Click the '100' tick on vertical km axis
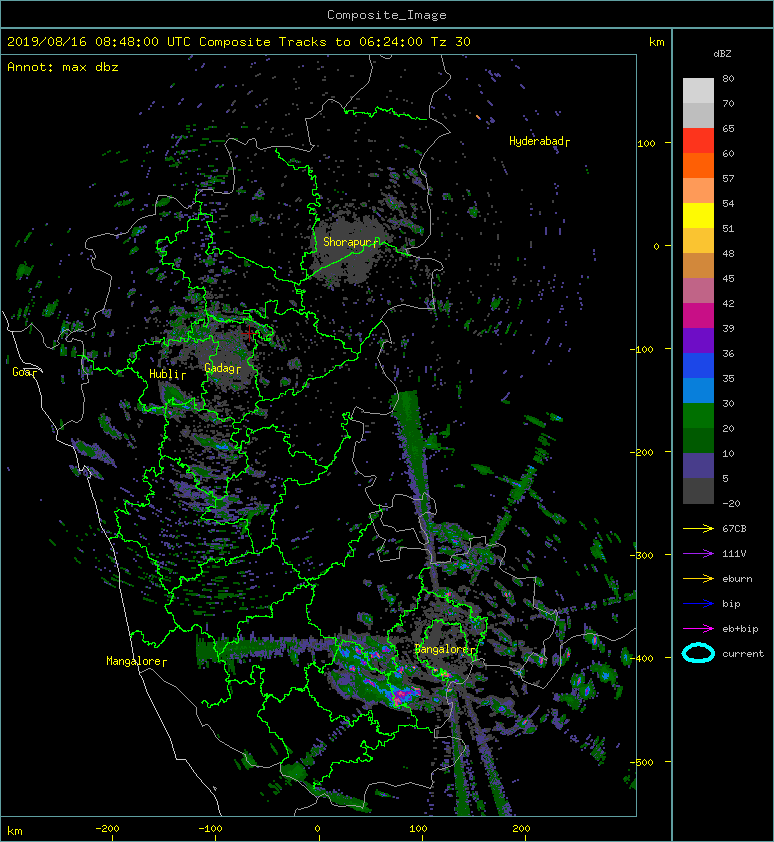The image size is (774, 842). click(x=647, y=143)
